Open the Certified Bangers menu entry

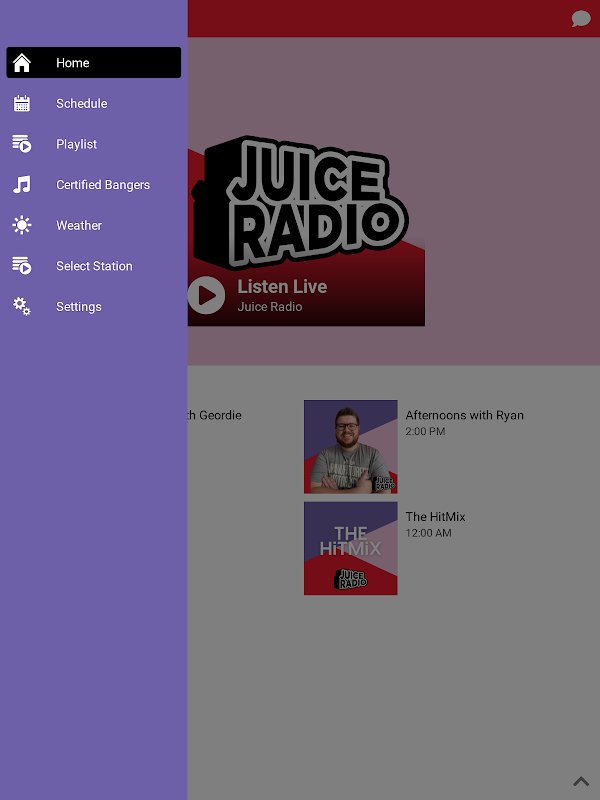pos(93,185)
